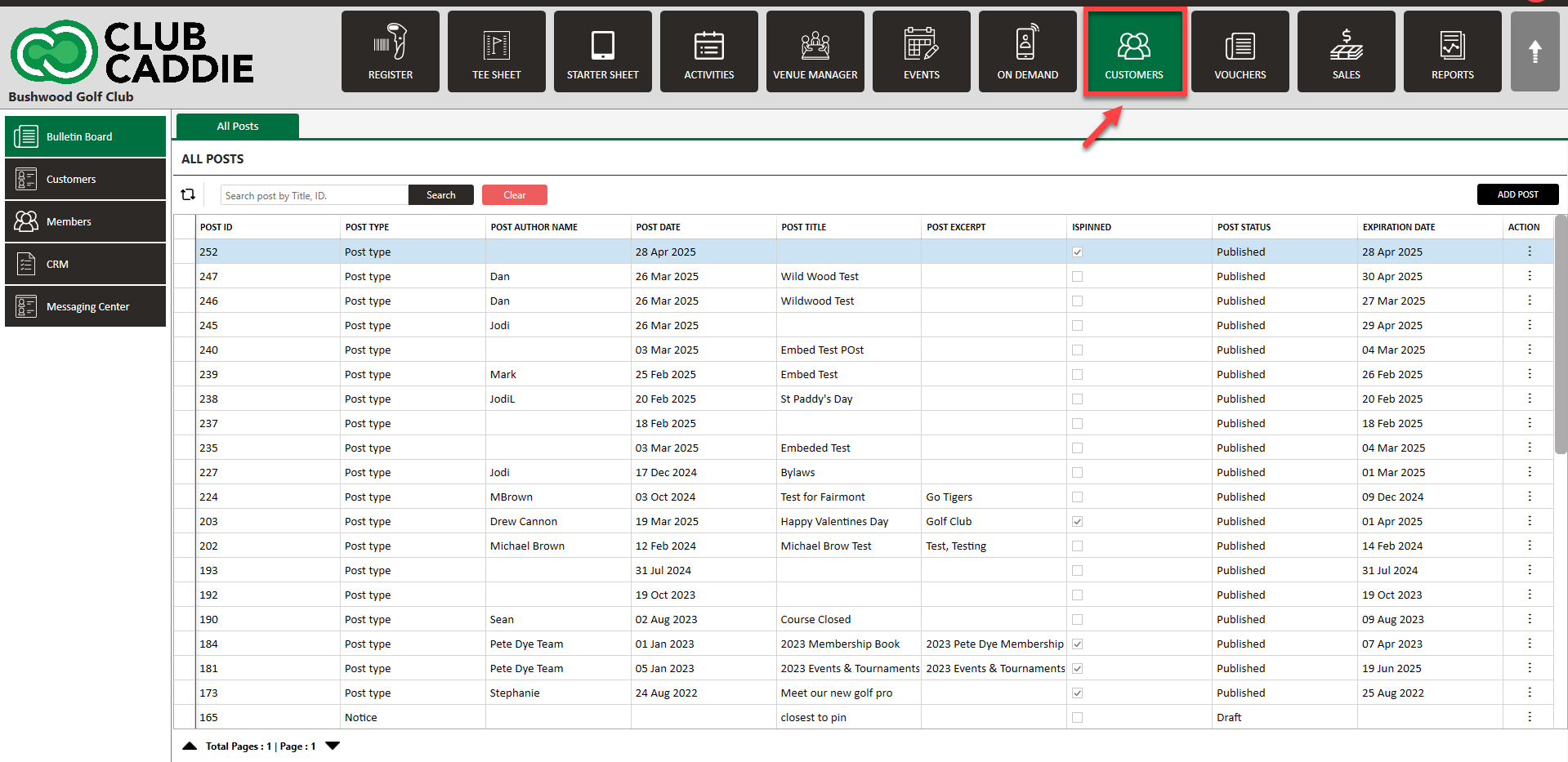Toggle IsPinned checkbox for post 247
This screenshot has height=762, width=1568.
click(x=1078, y=277)
